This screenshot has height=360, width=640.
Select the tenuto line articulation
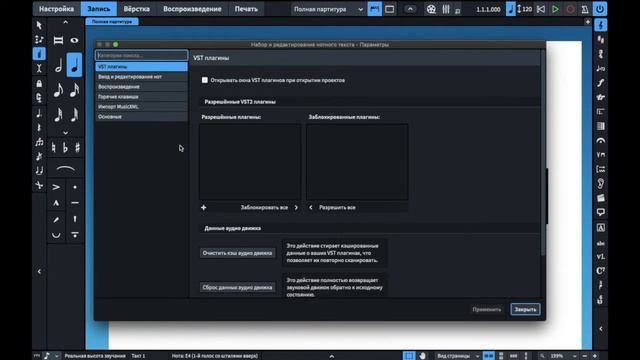[75, 203]
